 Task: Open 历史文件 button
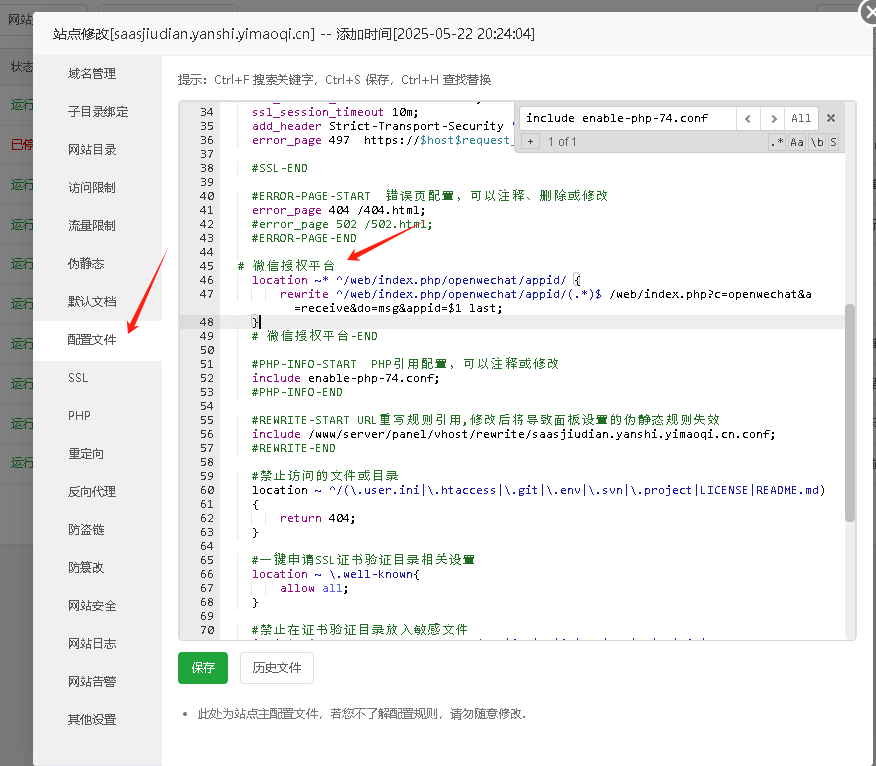(x=277, y=668)
